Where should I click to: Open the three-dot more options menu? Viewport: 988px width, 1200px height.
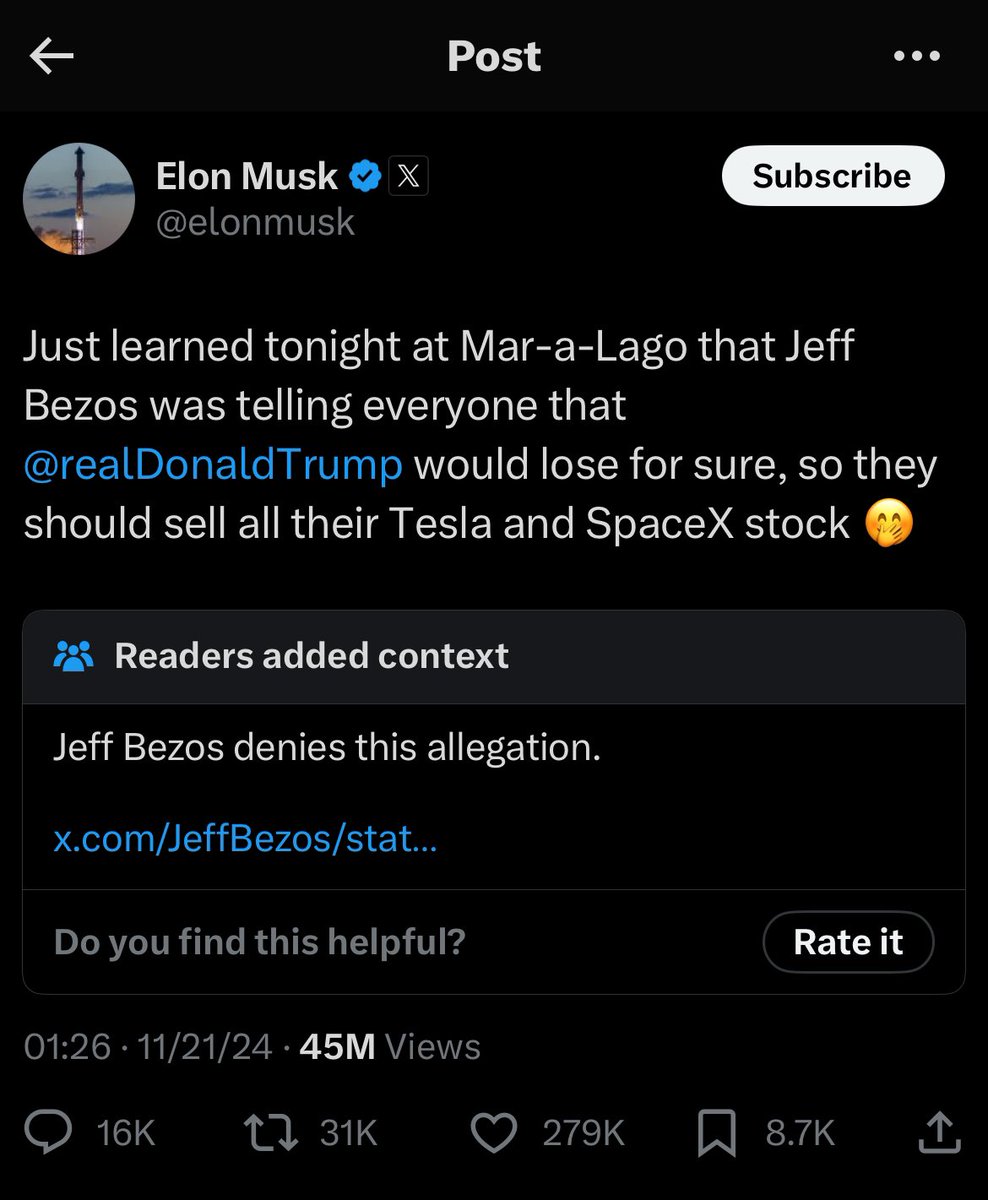(x=917, y=57)
